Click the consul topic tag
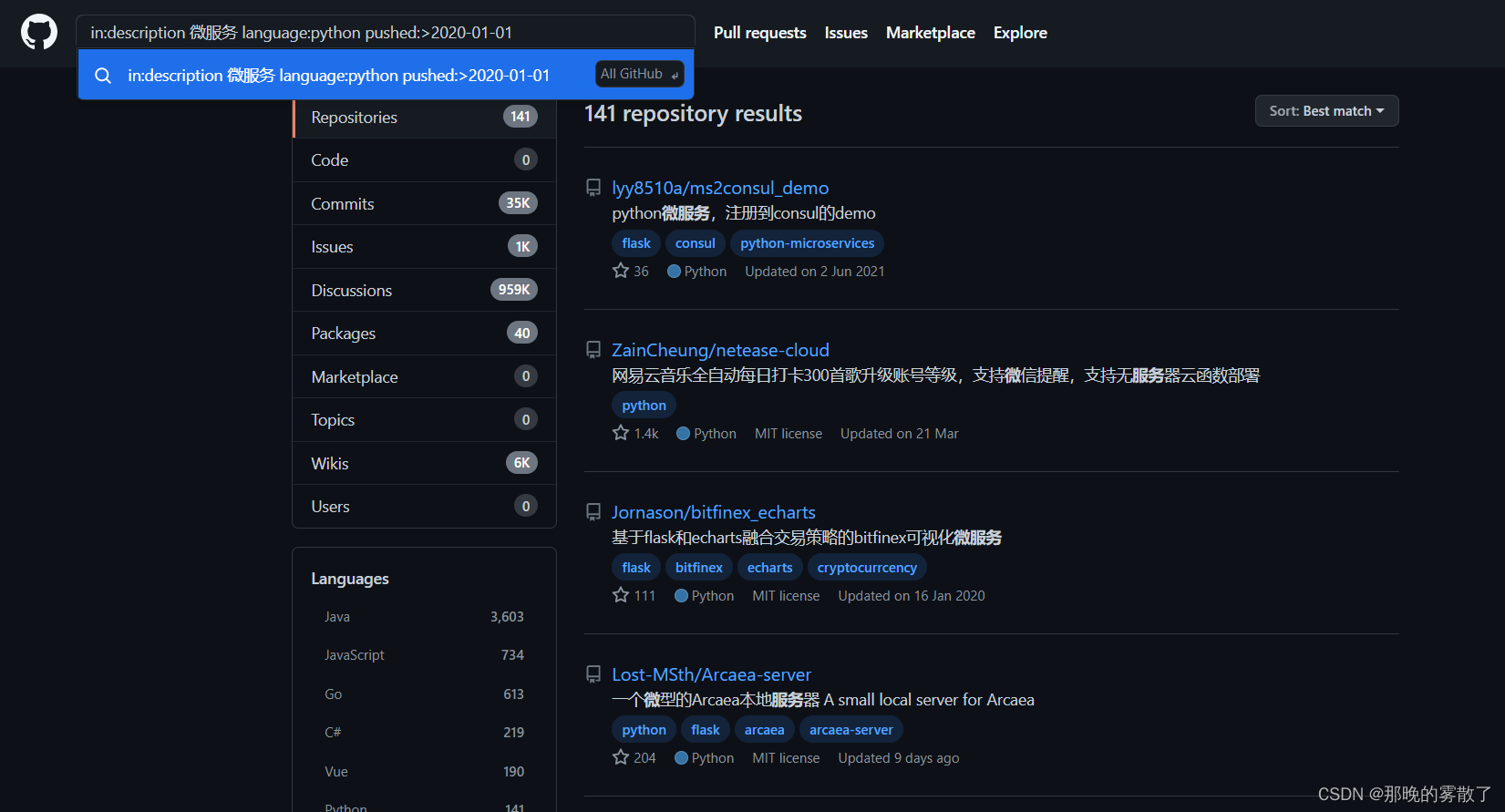Viewport: 1505px width, 812px height. tap(696, 243)
